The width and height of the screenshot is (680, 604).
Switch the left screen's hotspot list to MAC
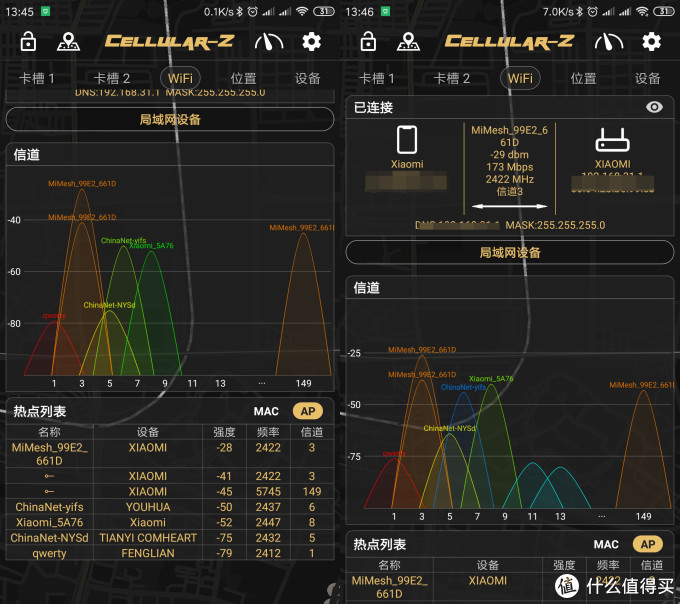[x=266, y=411]
